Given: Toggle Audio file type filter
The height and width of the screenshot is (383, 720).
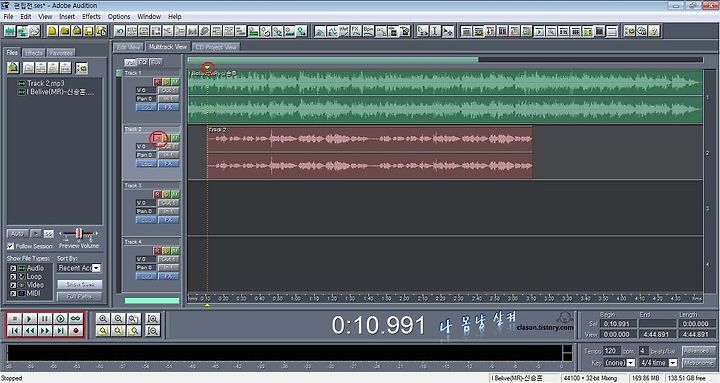Looking at the screenshot, I should [13, 268].
